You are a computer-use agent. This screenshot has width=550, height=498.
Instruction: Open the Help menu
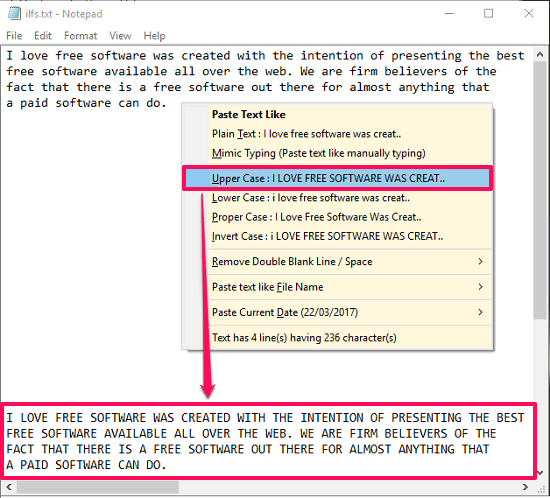click(154, 36)
